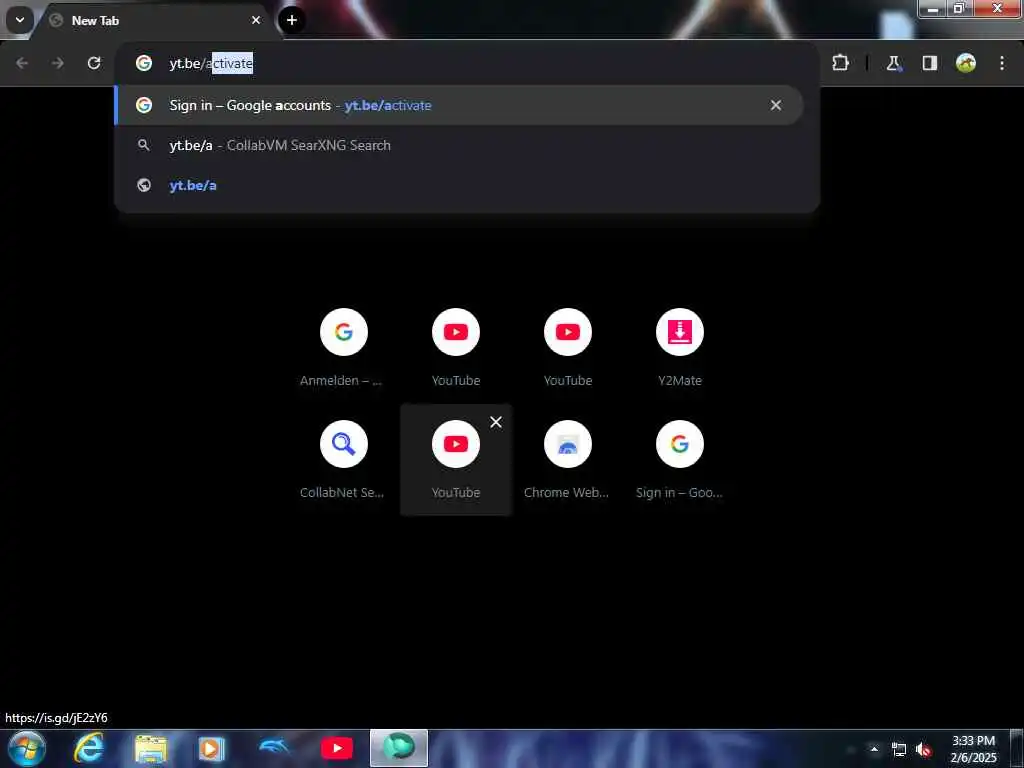Viewport: 1024px width, 768px height.
Task: Show hidden system tray icons
Action: coord(874,749)
